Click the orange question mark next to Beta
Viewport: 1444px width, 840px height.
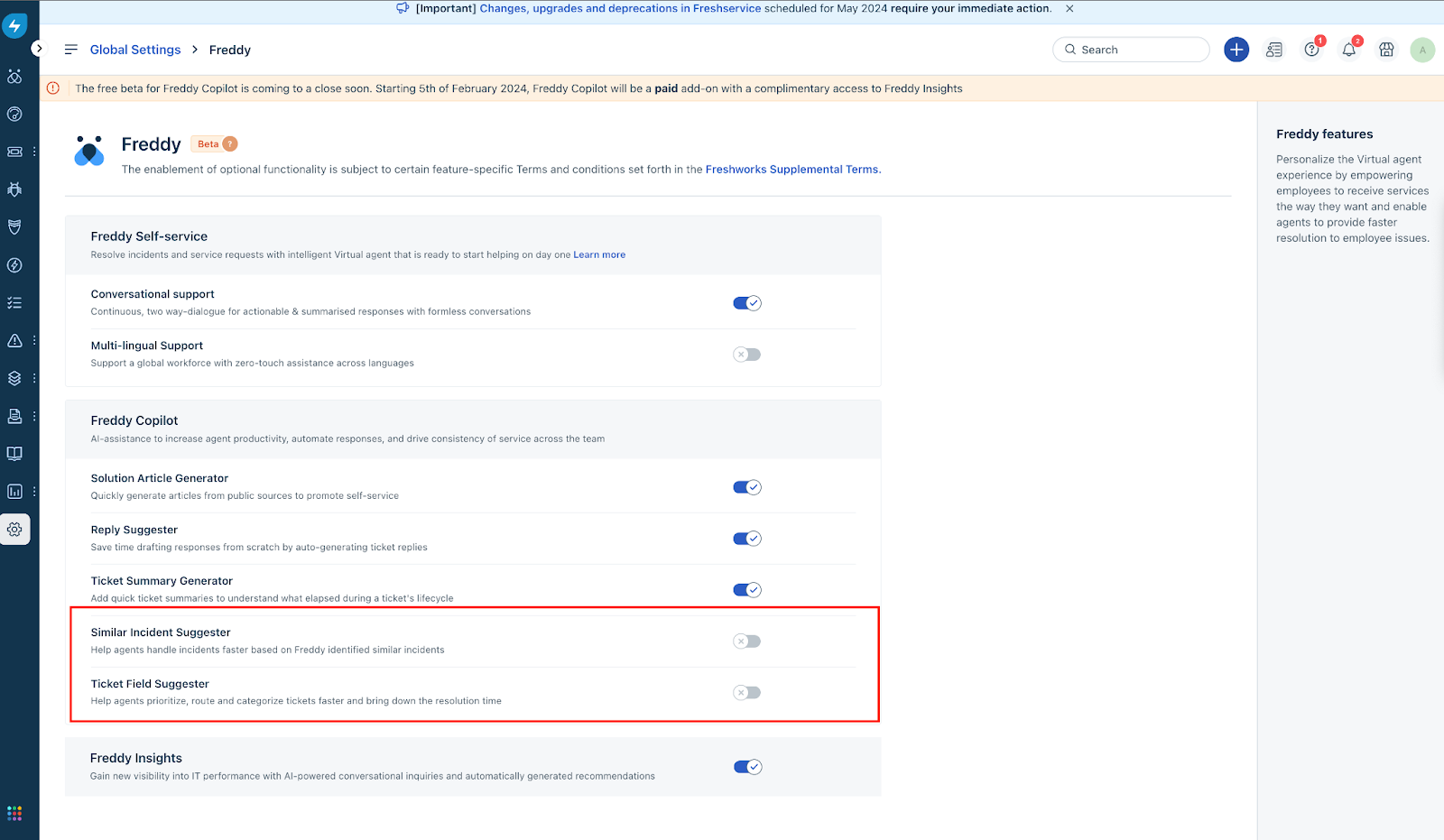[230, 143]
